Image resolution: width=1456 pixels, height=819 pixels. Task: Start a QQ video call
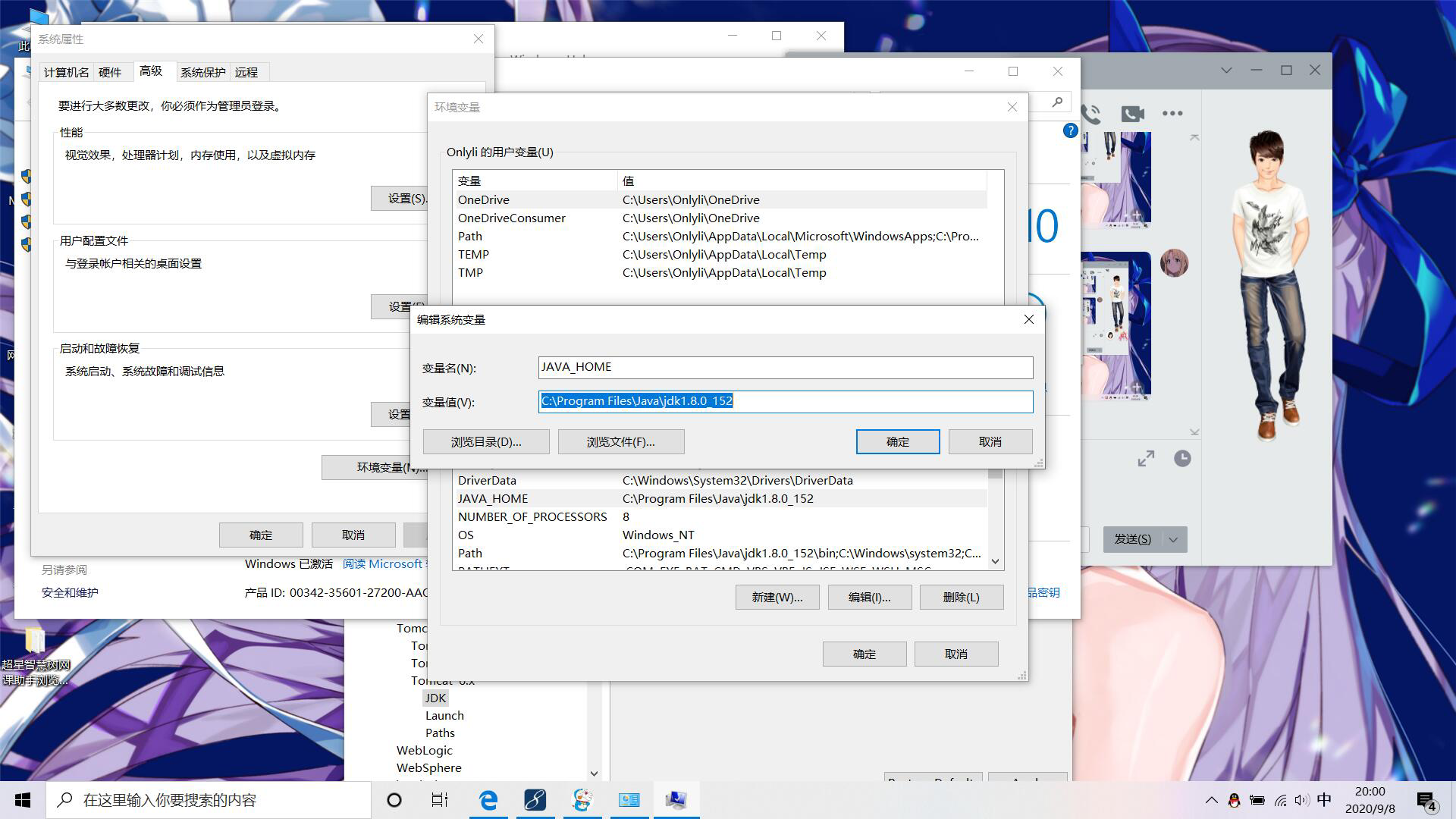point(1132,114)
